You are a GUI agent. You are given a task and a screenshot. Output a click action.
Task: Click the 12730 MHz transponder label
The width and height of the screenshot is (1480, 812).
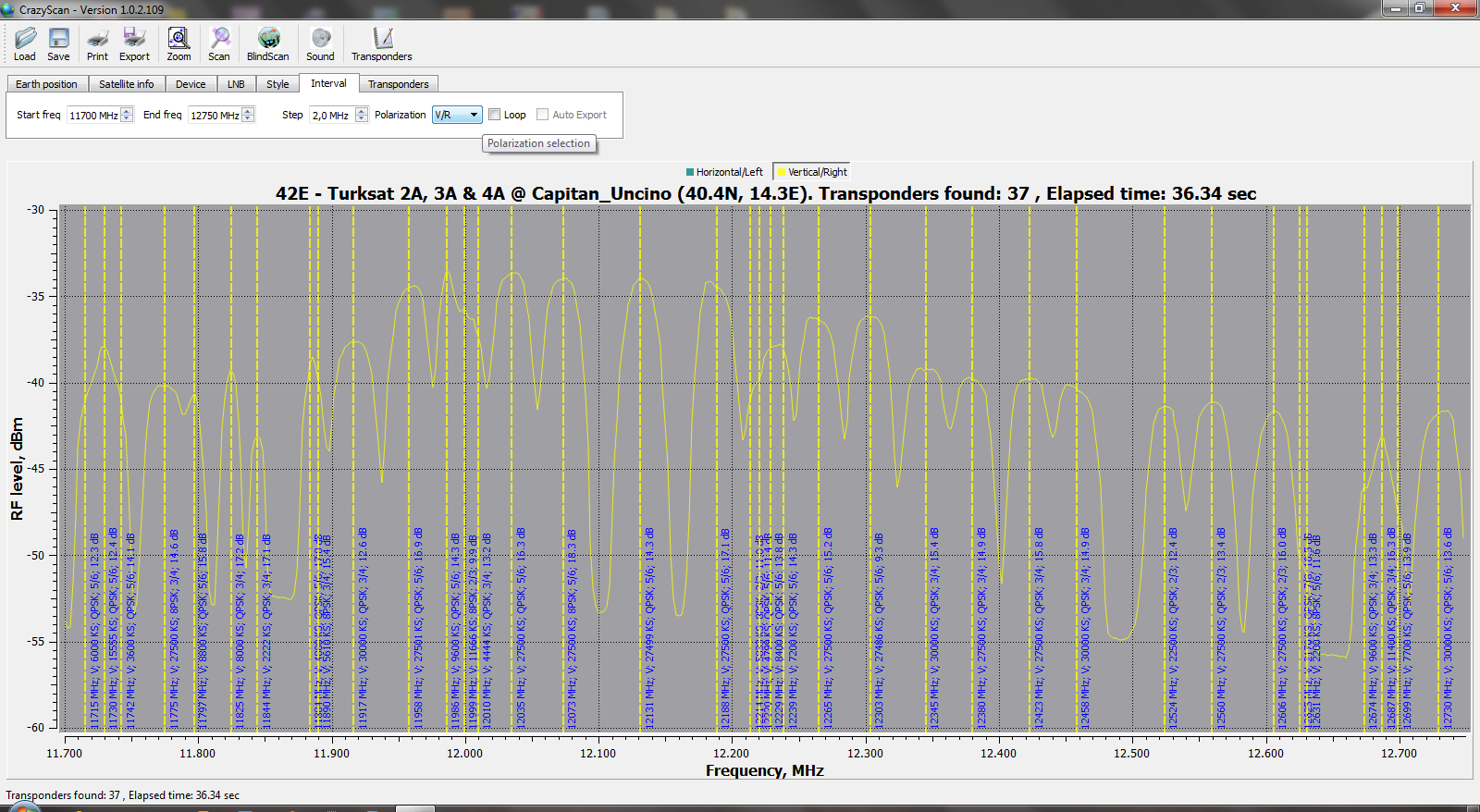coord(1448,628)
